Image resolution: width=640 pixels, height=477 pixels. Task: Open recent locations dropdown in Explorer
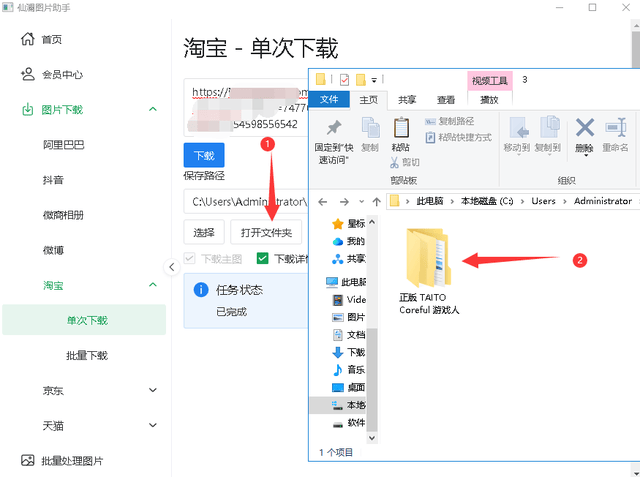click(361, 202)
